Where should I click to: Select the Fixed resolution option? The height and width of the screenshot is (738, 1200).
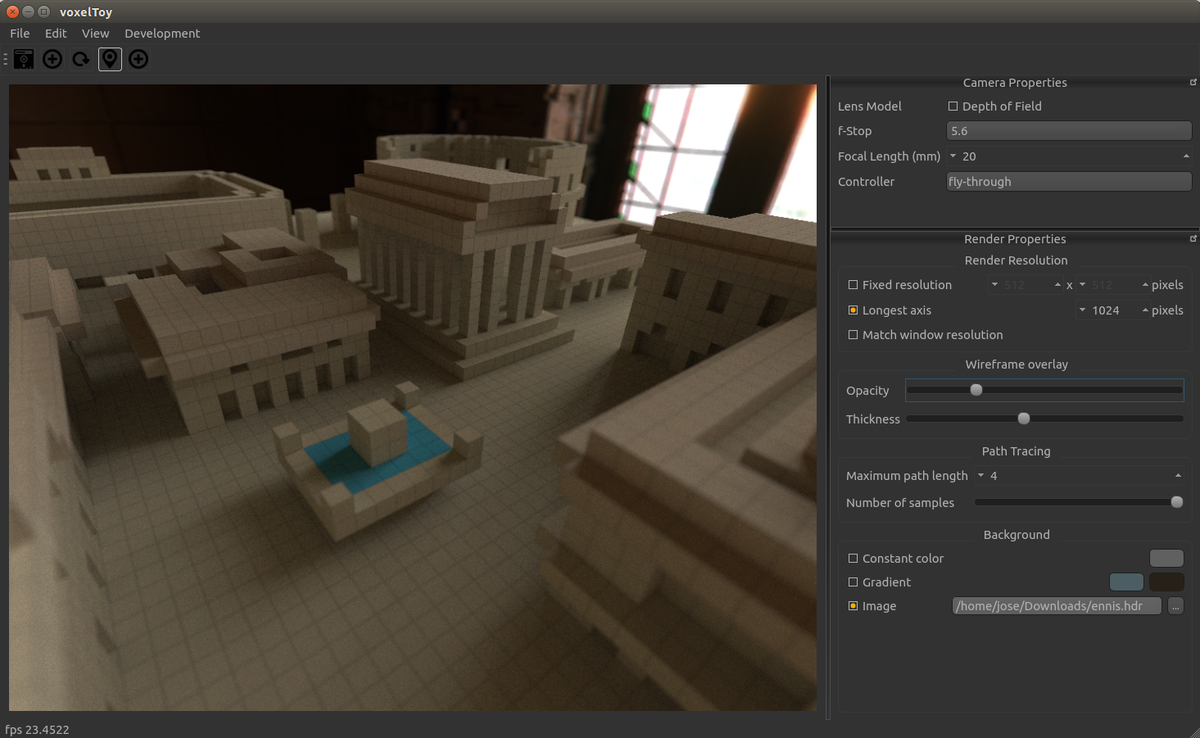pos(853,285)
